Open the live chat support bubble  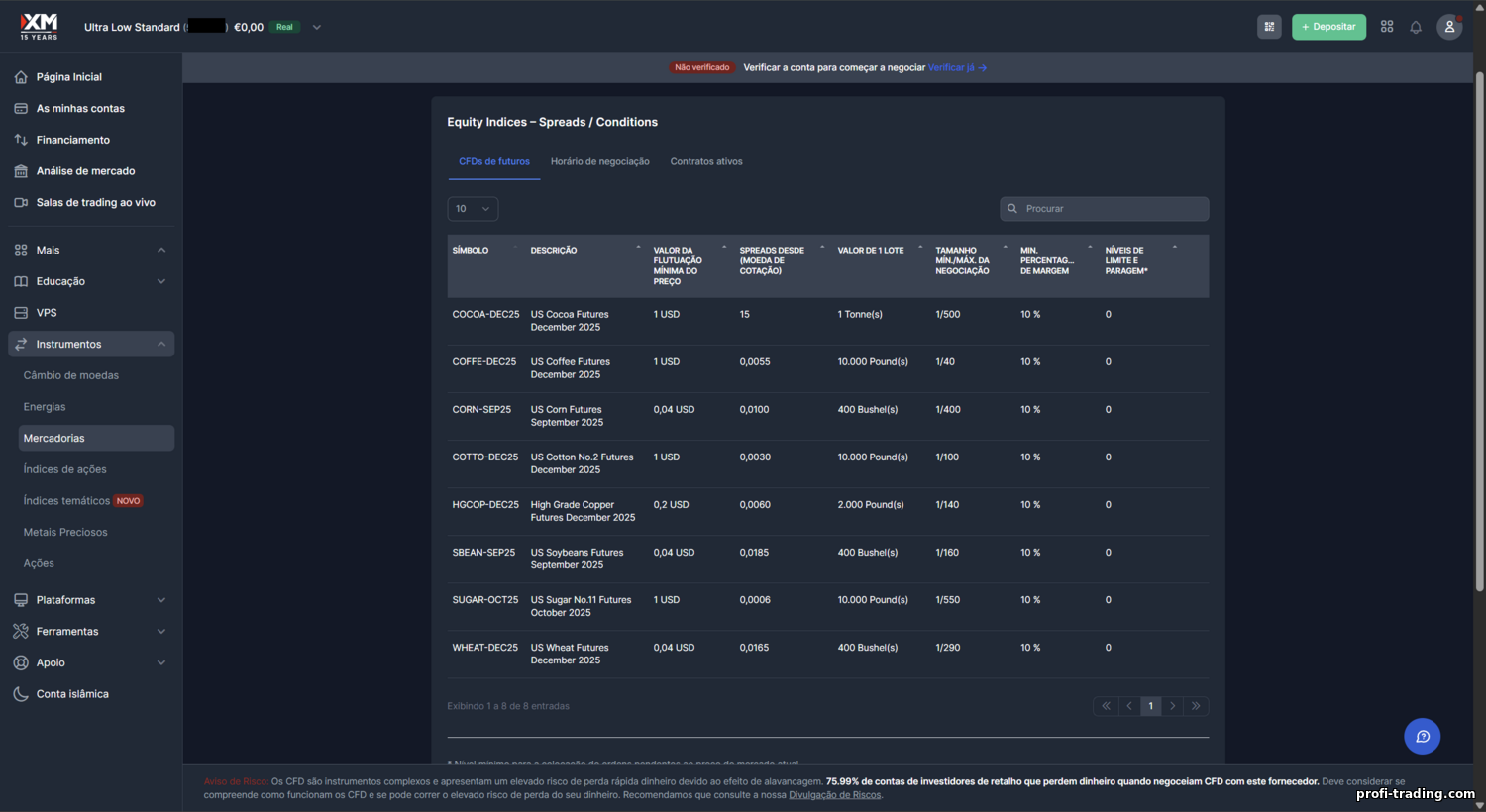pos(1422,736)
